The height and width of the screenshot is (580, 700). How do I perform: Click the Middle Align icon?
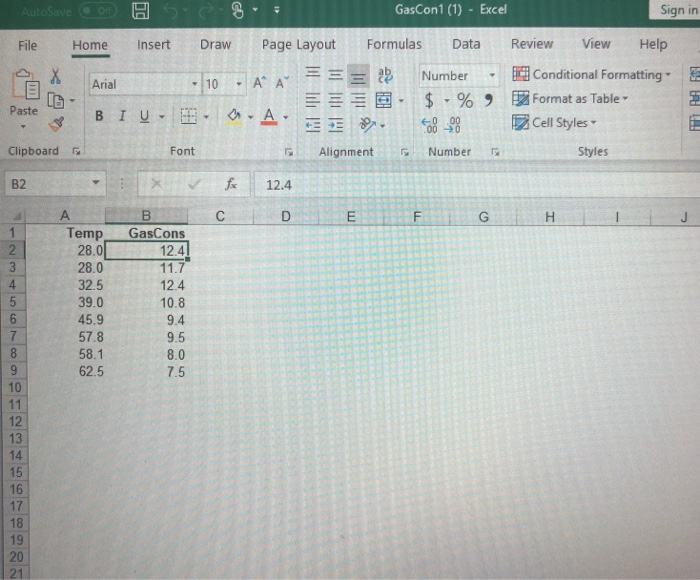[x=335, y=75]
